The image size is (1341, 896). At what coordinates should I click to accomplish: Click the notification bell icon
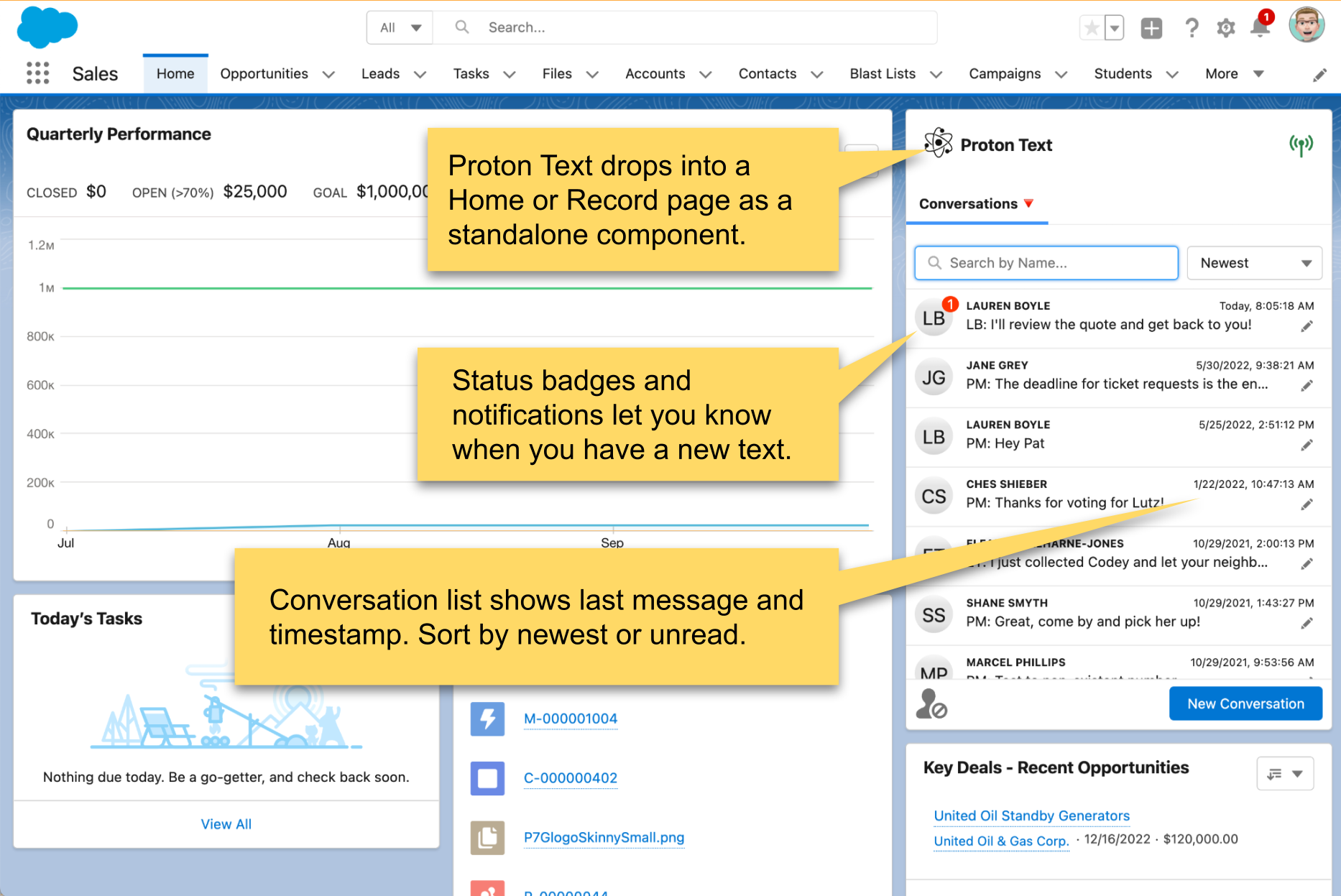pyautogui.click(x=1260, y=27)
